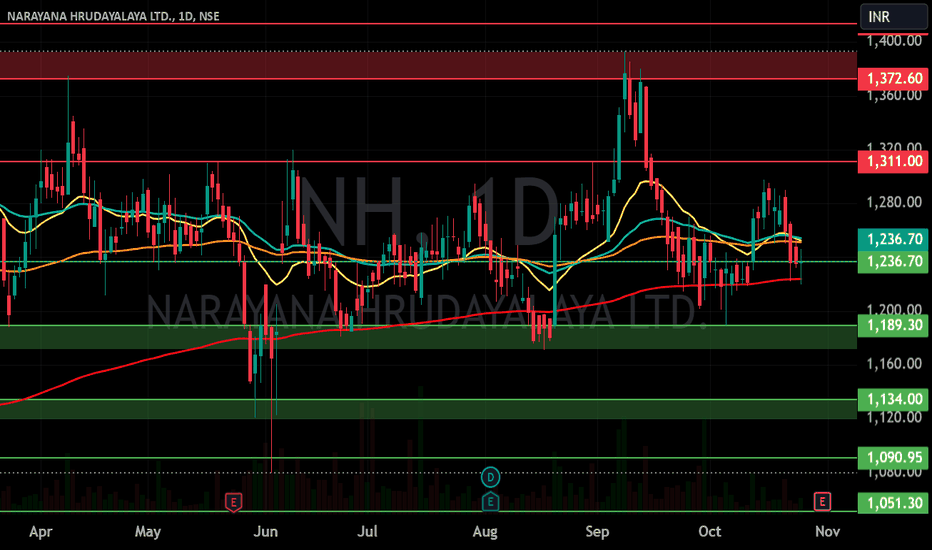Click the 1,280.00 price scale value

(x=894, y=202)
